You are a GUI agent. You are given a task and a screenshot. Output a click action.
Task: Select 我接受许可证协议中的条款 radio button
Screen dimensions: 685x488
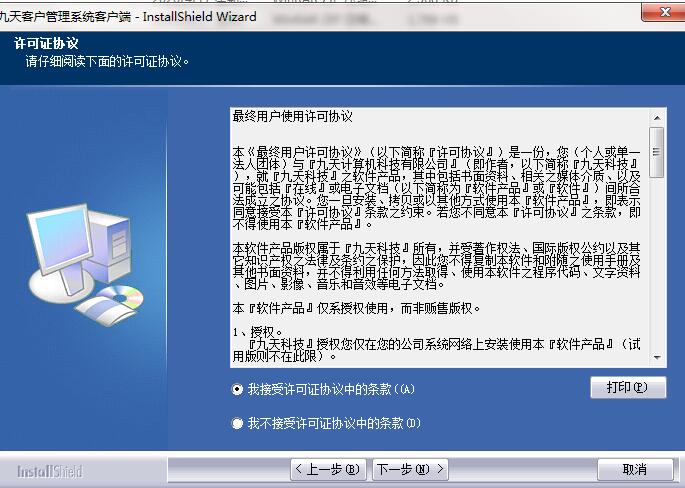coord(237,389)
